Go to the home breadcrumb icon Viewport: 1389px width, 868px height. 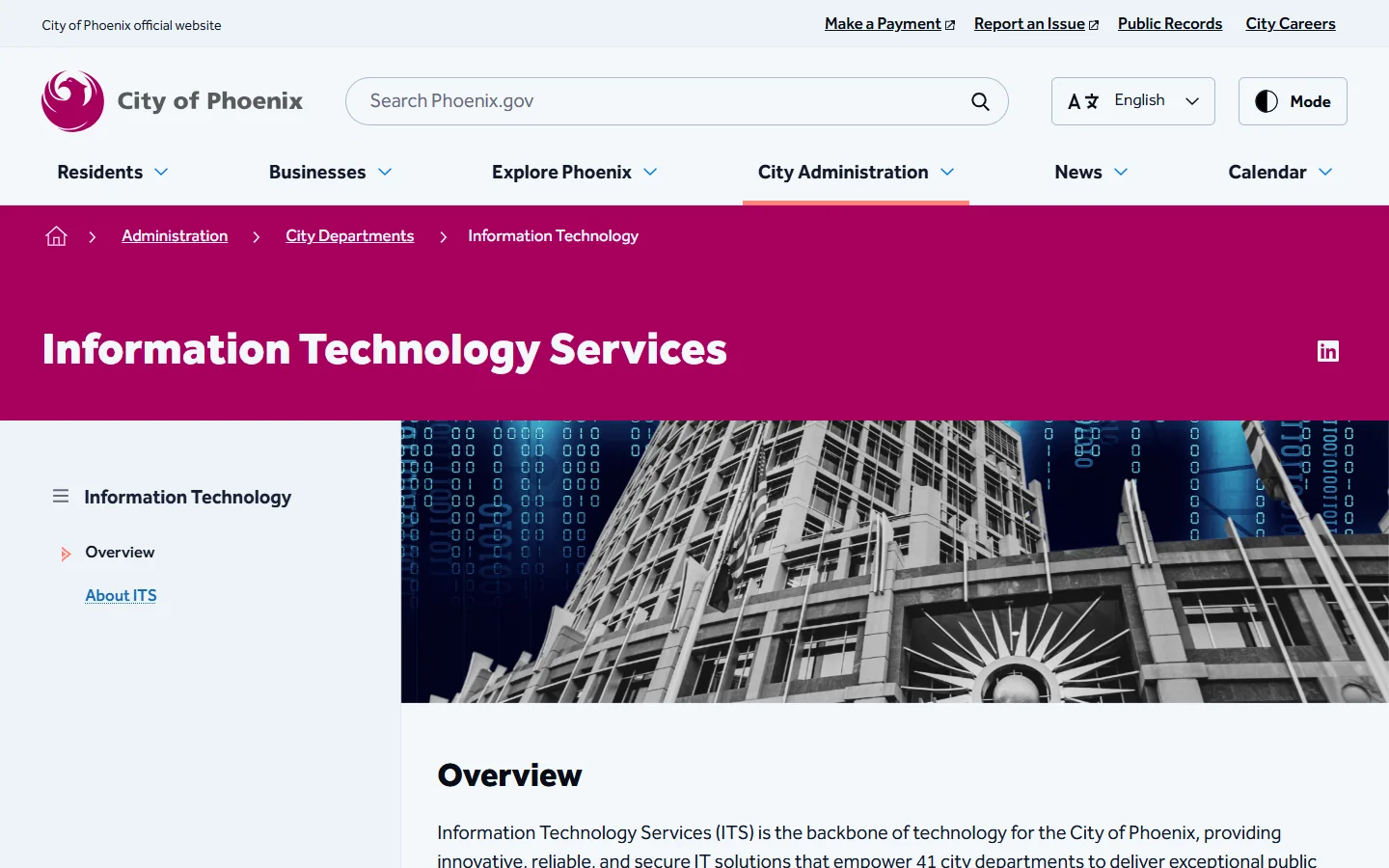(56, 236)
